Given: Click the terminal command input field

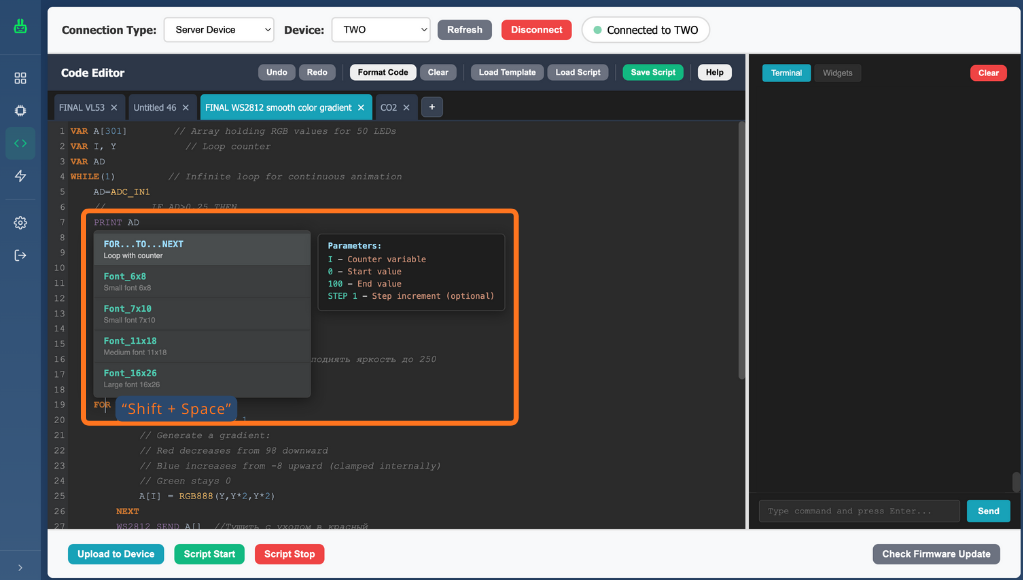Looking at the screenshot, I should (858, 511).
